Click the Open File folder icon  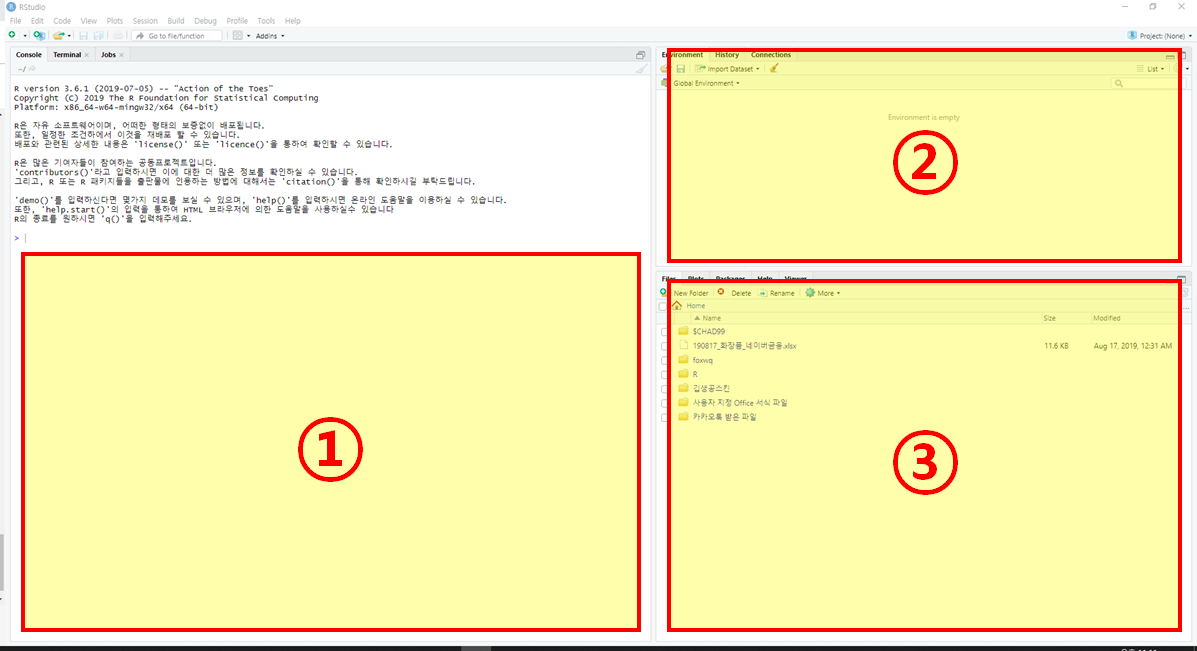click(x=58, y=35)
